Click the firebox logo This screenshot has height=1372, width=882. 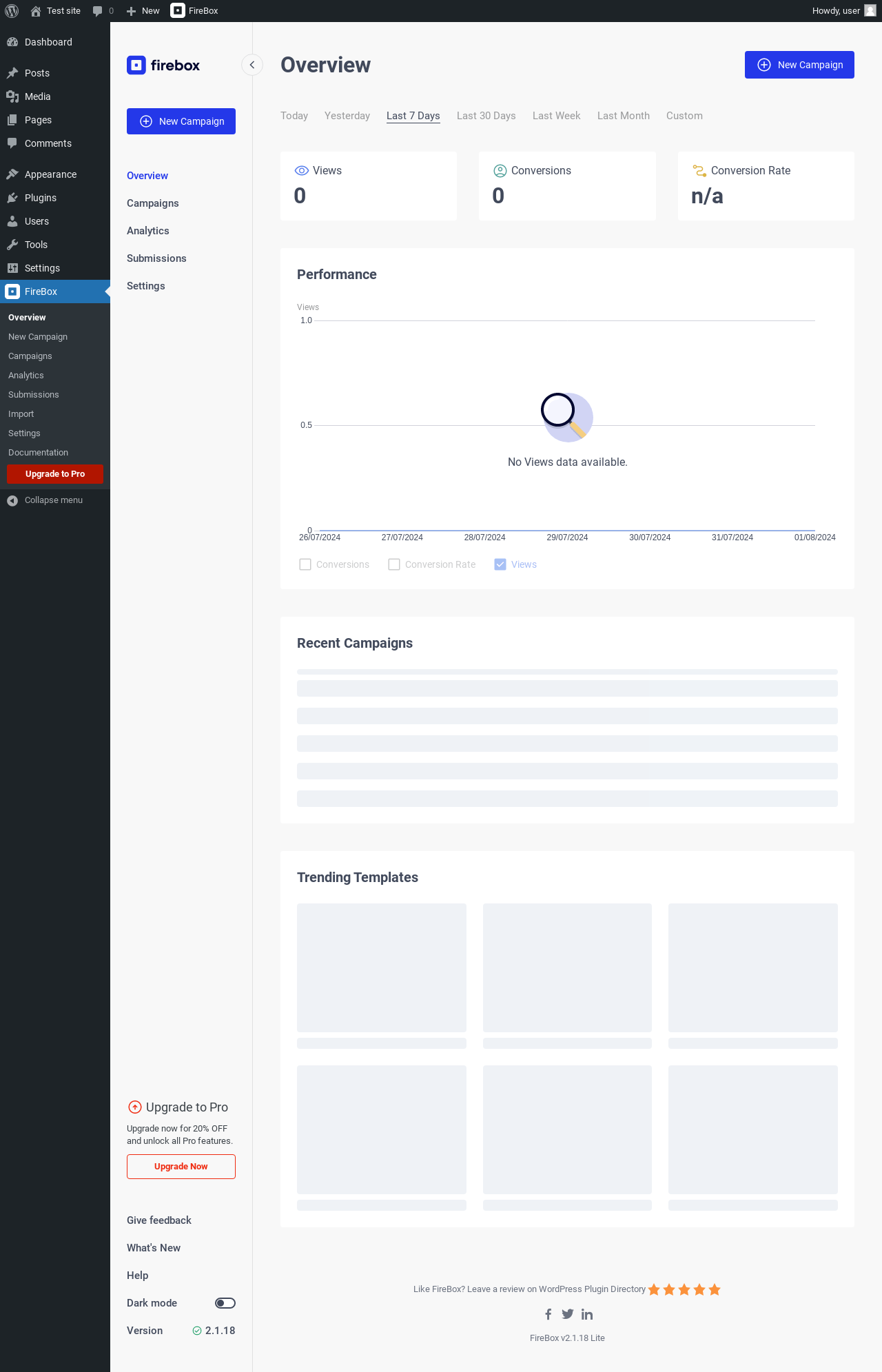pos(163,65)
